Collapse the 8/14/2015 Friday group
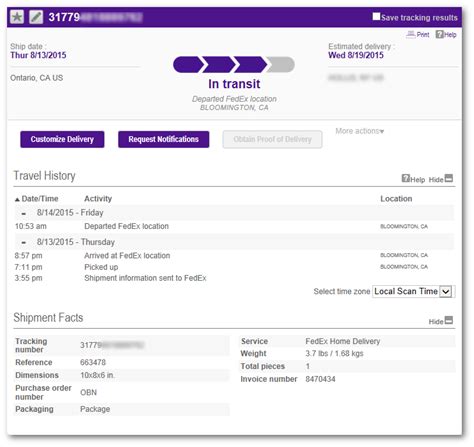Screen dimensions: 474x447 [x=24, y=213]
